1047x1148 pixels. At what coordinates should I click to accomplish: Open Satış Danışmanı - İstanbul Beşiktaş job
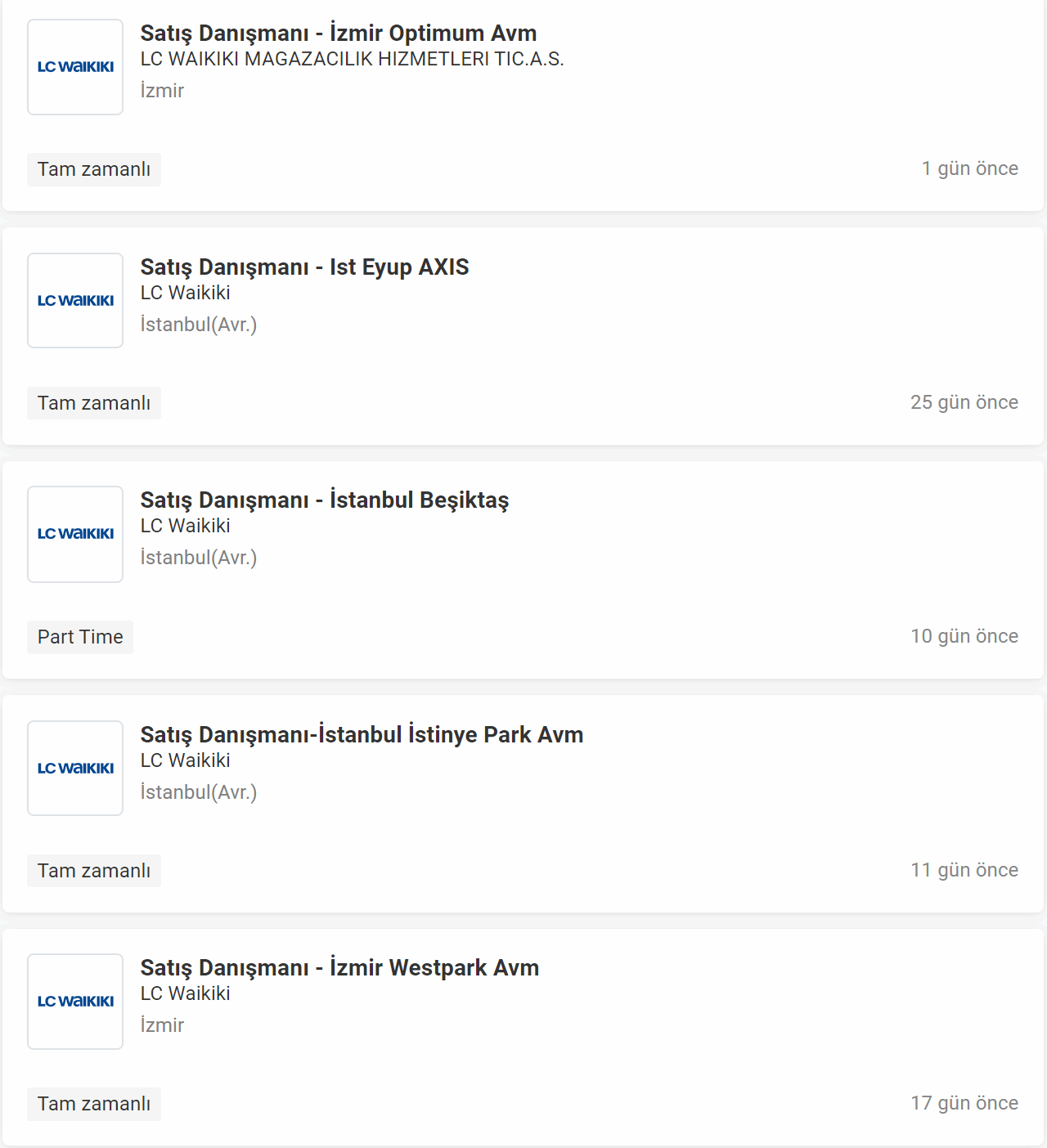(325, 500)
